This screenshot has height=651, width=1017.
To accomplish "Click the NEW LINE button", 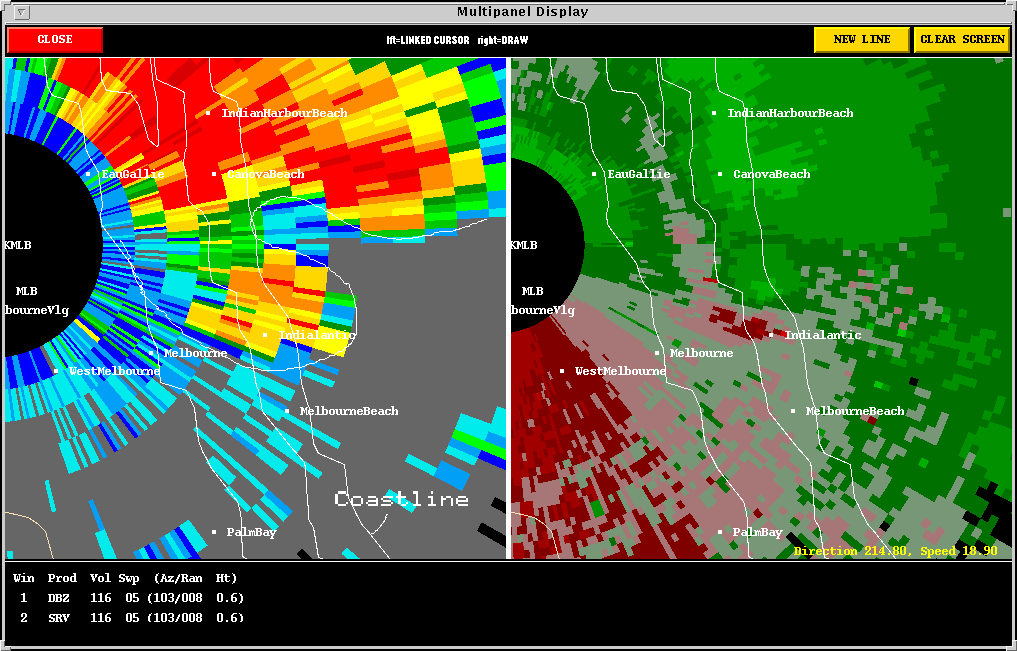I will [x=862, y=40].
